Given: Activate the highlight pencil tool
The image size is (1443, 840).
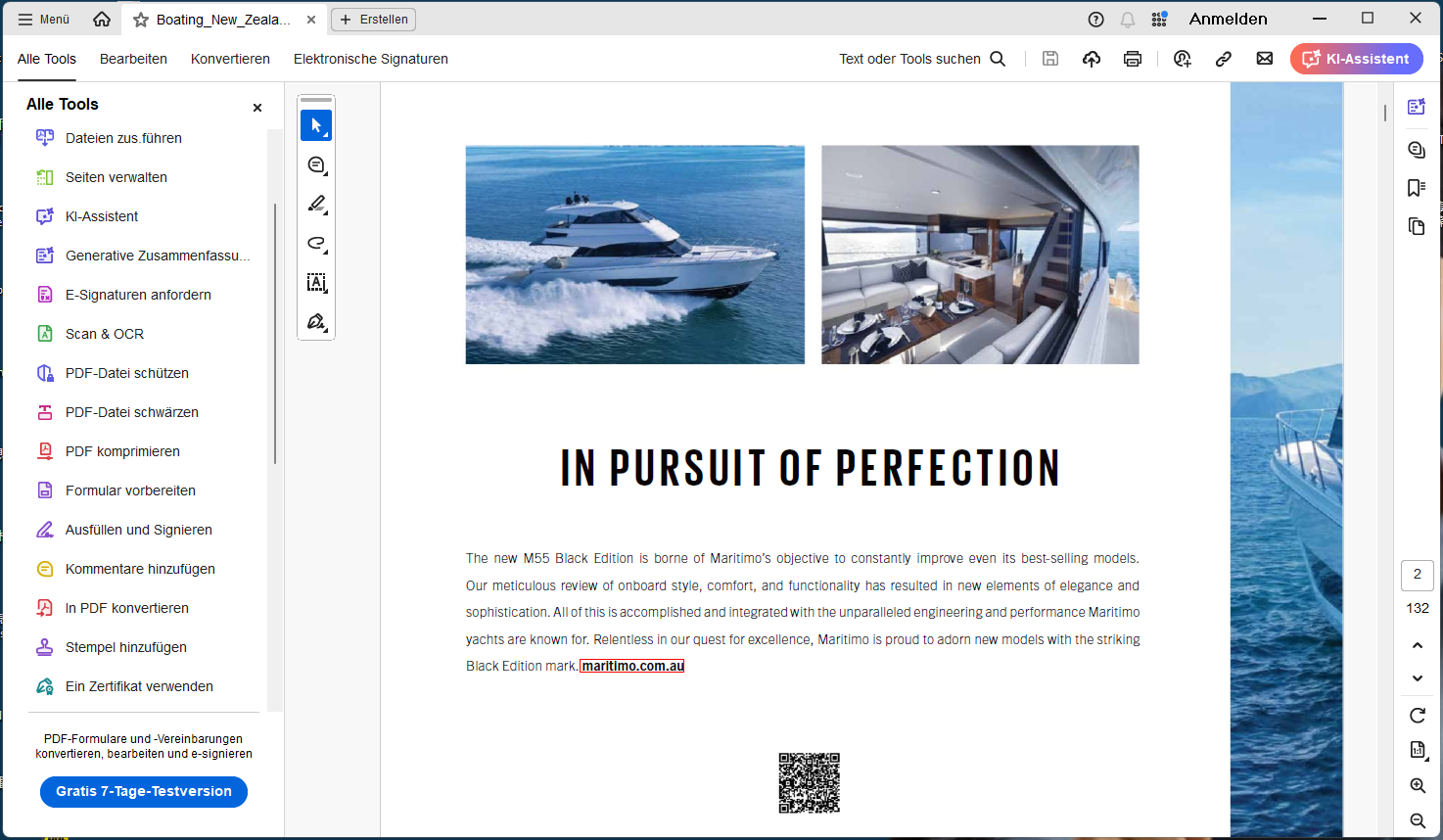Looking at the screenshot, I should [316, 204].
